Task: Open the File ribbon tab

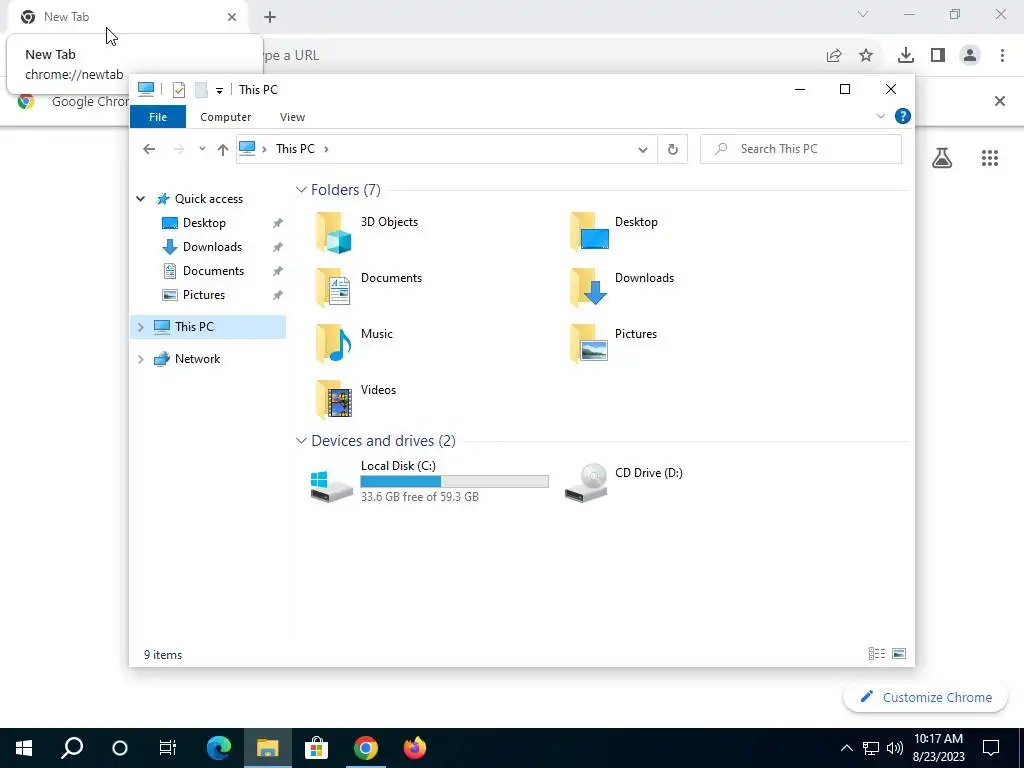Action: [x=158, y=117]
